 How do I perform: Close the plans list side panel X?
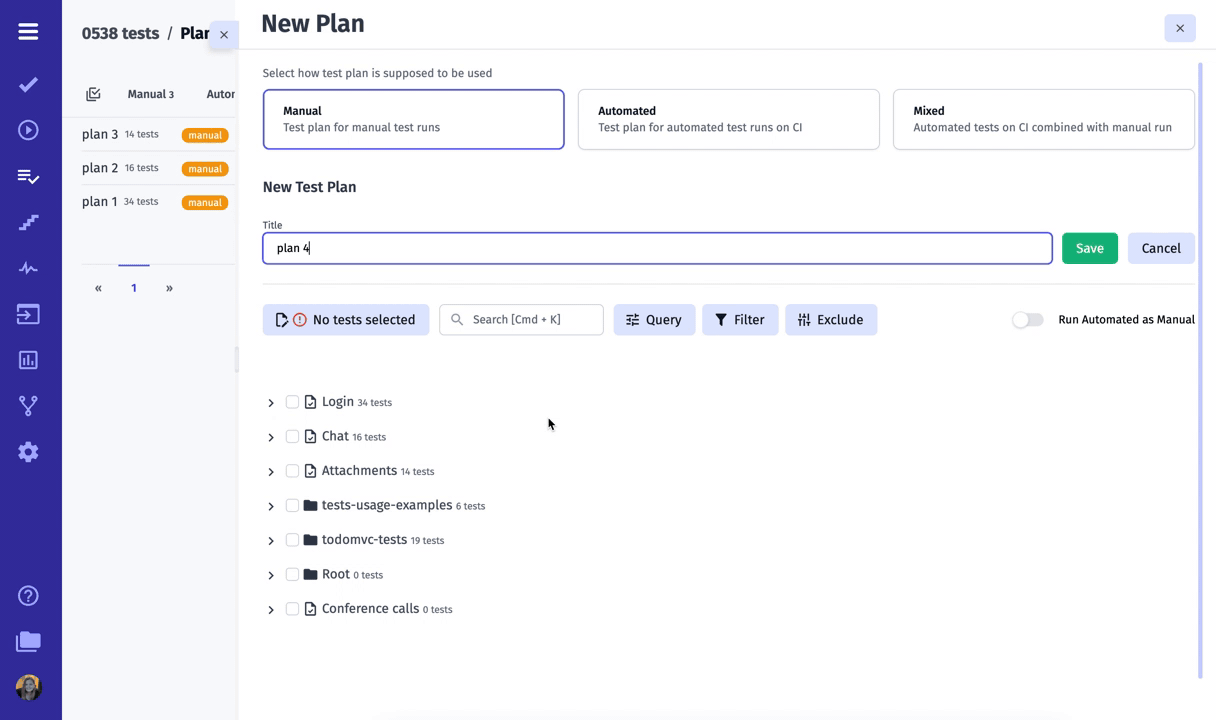tap(224, 34)
